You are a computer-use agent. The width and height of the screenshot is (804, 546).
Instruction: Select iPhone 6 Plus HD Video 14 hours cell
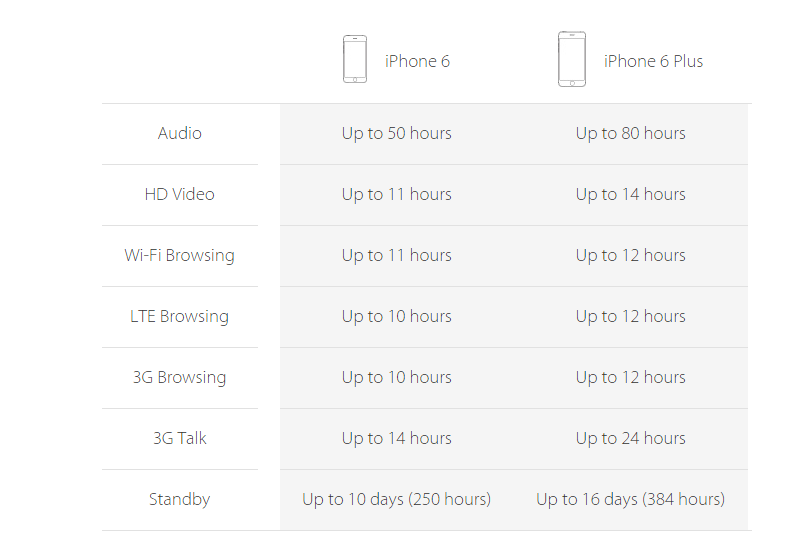[631, 194]
